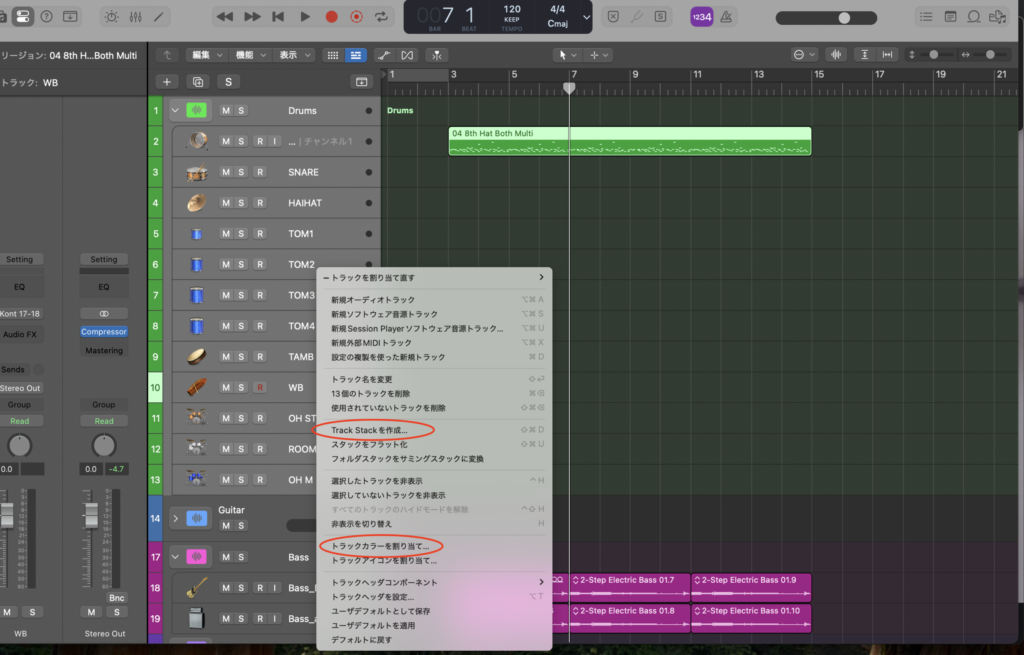Mute the SNARE track
This screenshot has width=1024, height=655.
226,172
